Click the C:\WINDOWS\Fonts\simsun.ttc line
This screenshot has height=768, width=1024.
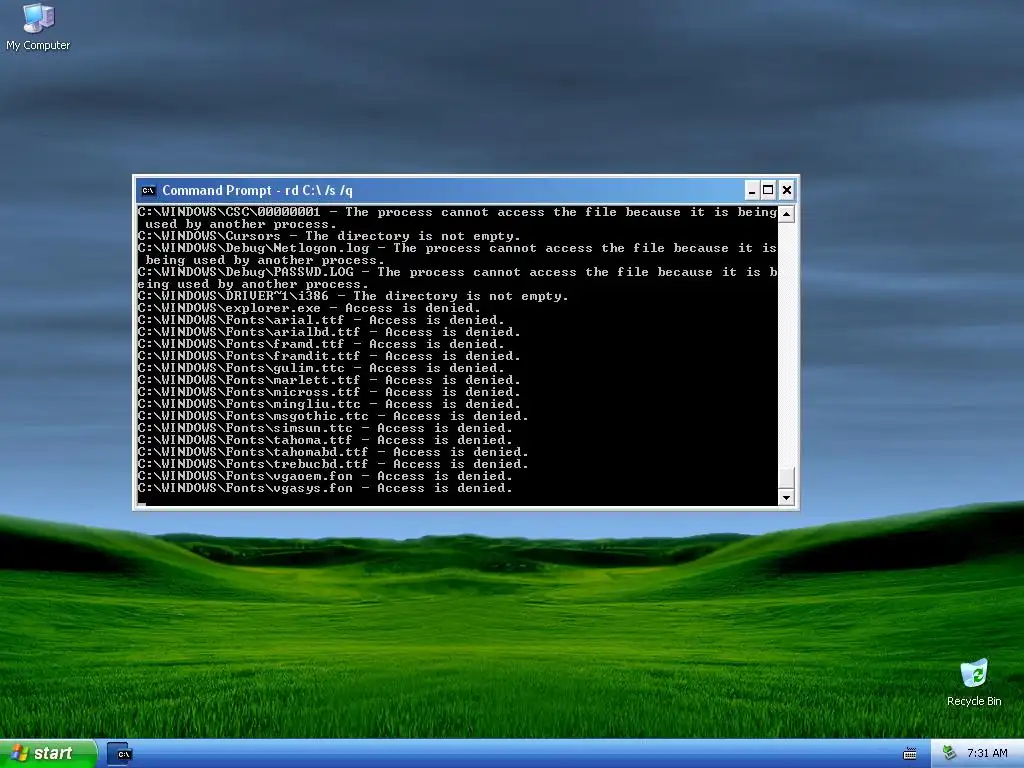[325, 428]
